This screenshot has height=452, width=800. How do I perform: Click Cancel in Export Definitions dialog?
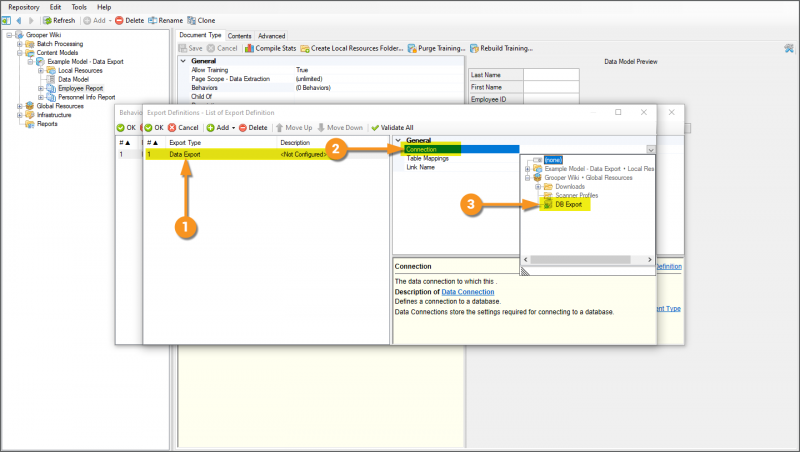tap(183, 128)
